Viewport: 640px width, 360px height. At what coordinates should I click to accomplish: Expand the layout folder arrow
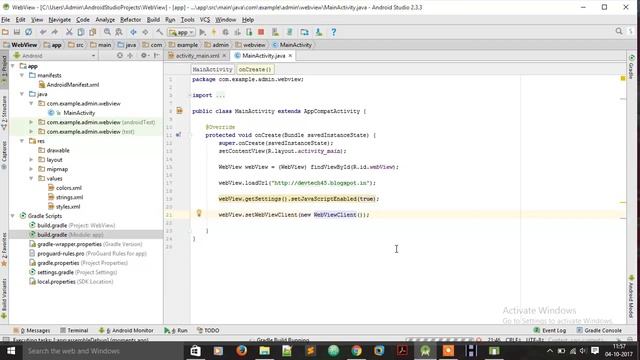31,160
